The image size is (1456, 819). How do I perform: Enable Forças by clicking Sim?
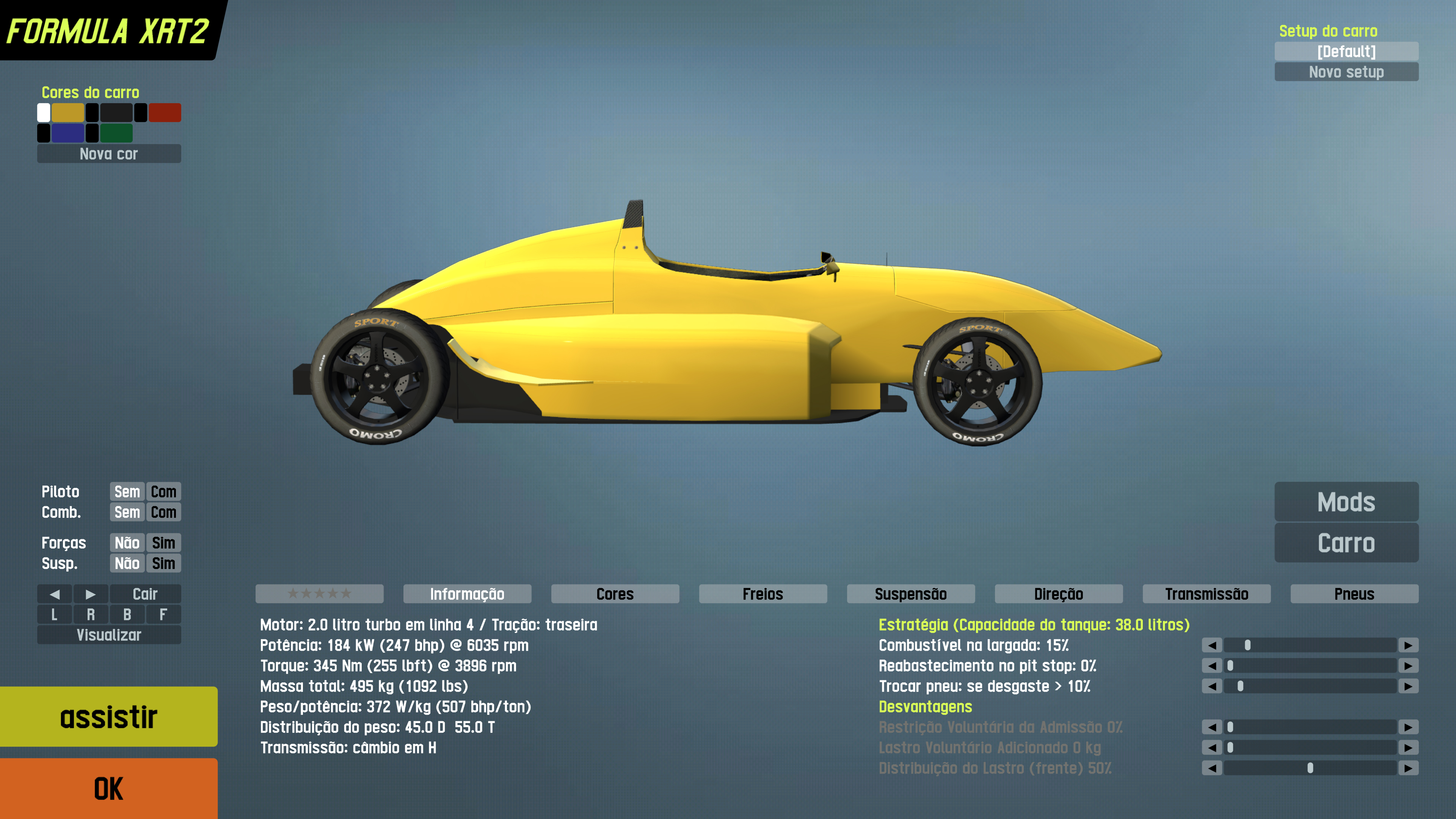pyautogui.click(x=163, y=543)
